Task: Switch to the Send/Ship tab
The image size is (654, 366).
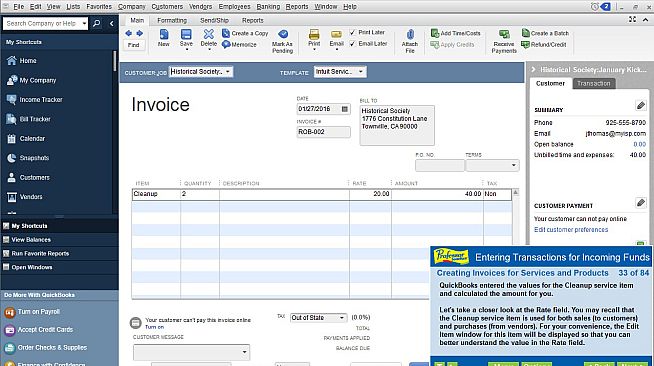Action: click(x=214, y=20)
